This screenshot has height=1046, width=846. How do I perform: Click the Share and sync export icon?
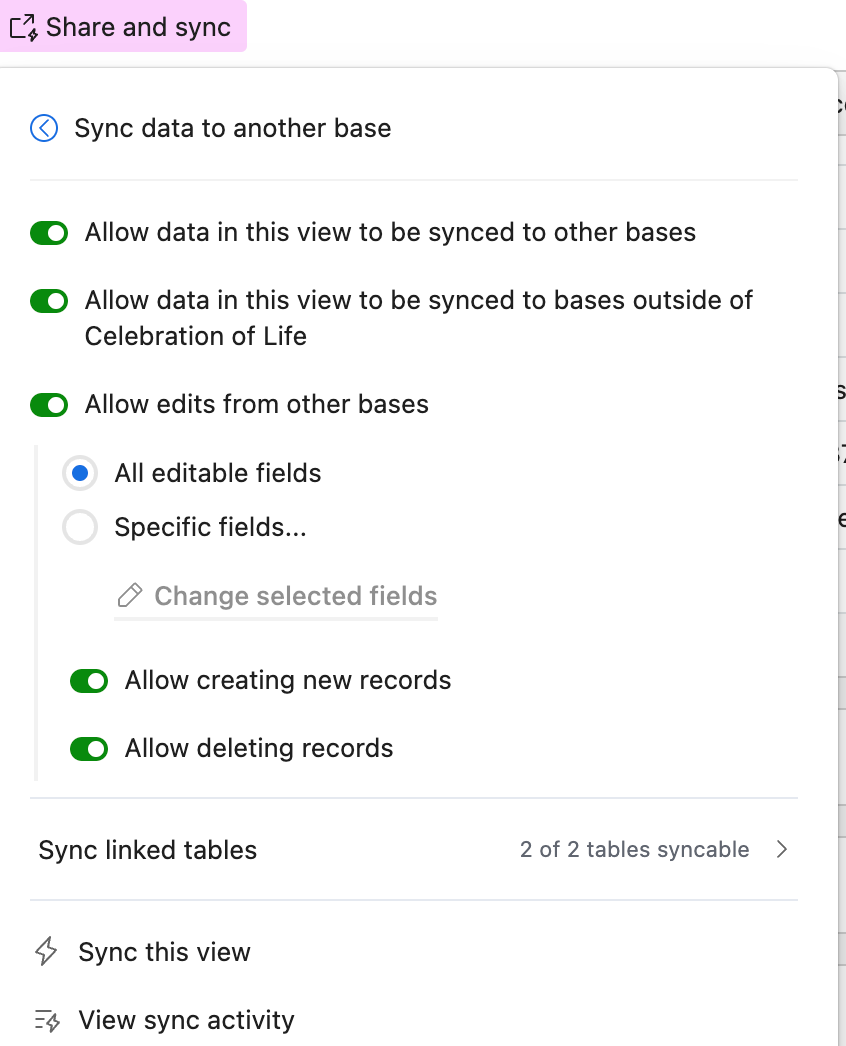(23, 27)
